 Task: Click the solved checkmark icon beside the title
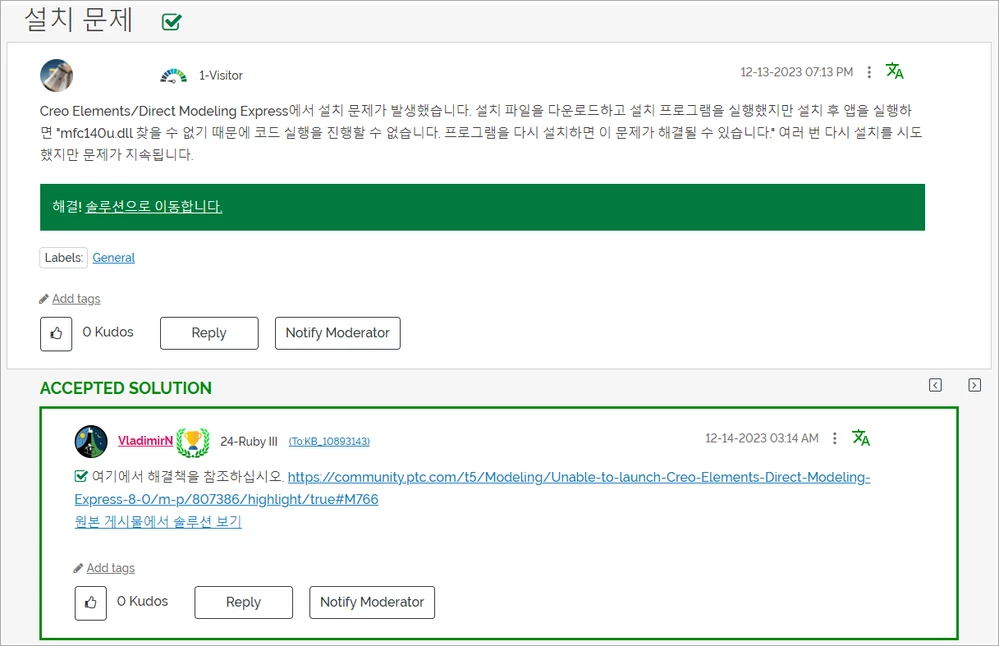pos(171,22)
